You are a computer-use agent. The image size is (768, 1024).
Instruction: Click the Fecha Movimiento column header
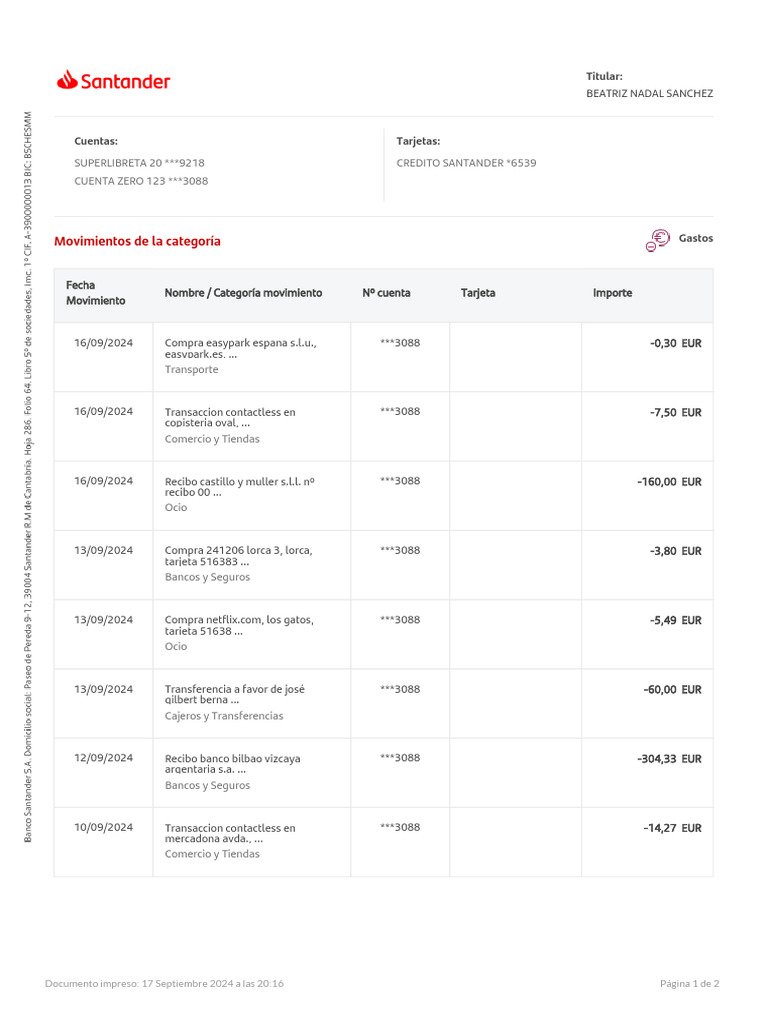(96, 293)
